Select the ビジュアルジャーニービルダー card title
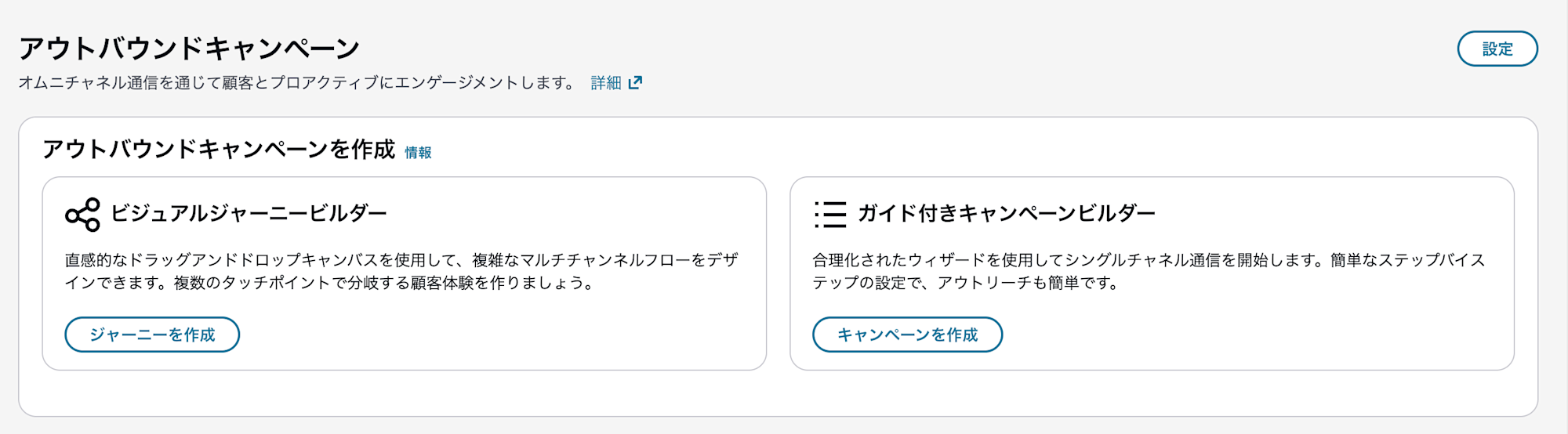The image size is (1568, 434). click(x=249, y=213)
